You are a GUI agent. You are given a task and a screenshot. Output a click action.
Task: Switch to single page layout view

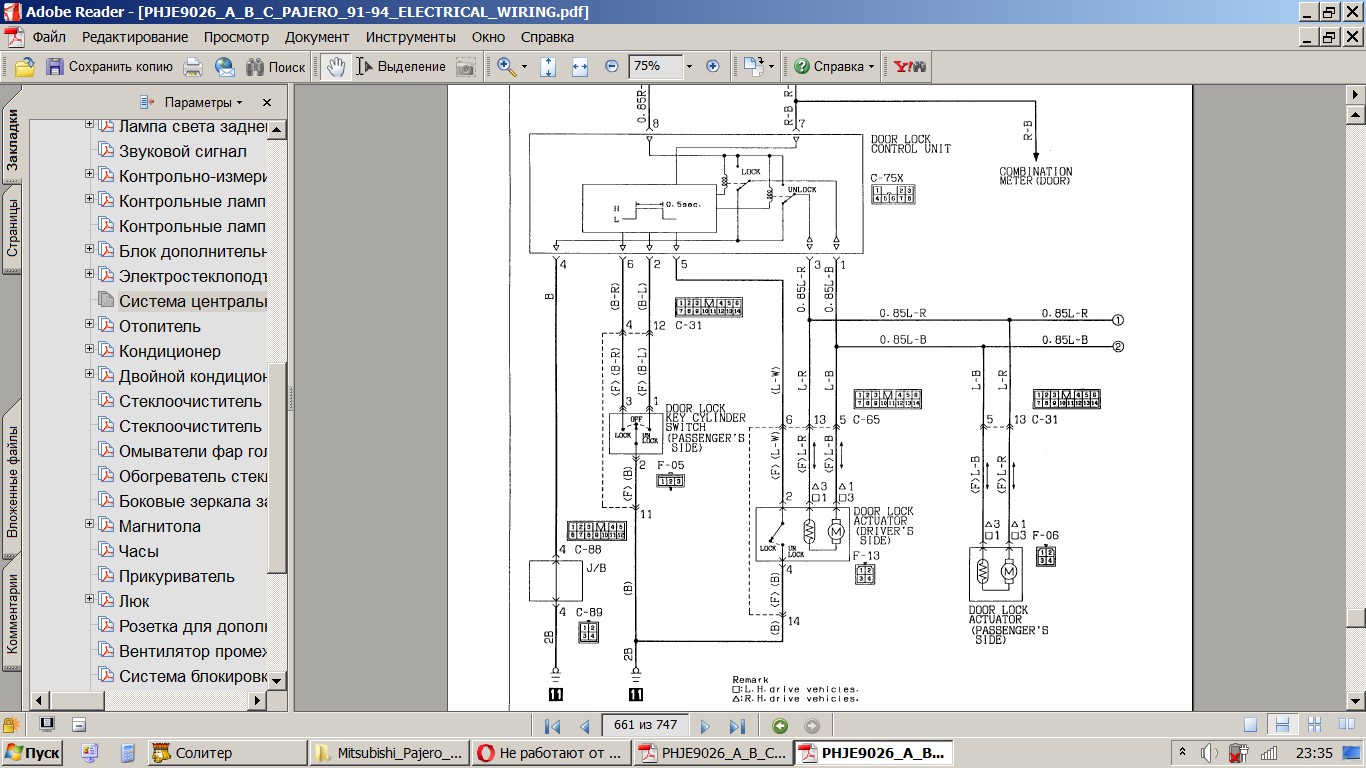point(1251,726)
